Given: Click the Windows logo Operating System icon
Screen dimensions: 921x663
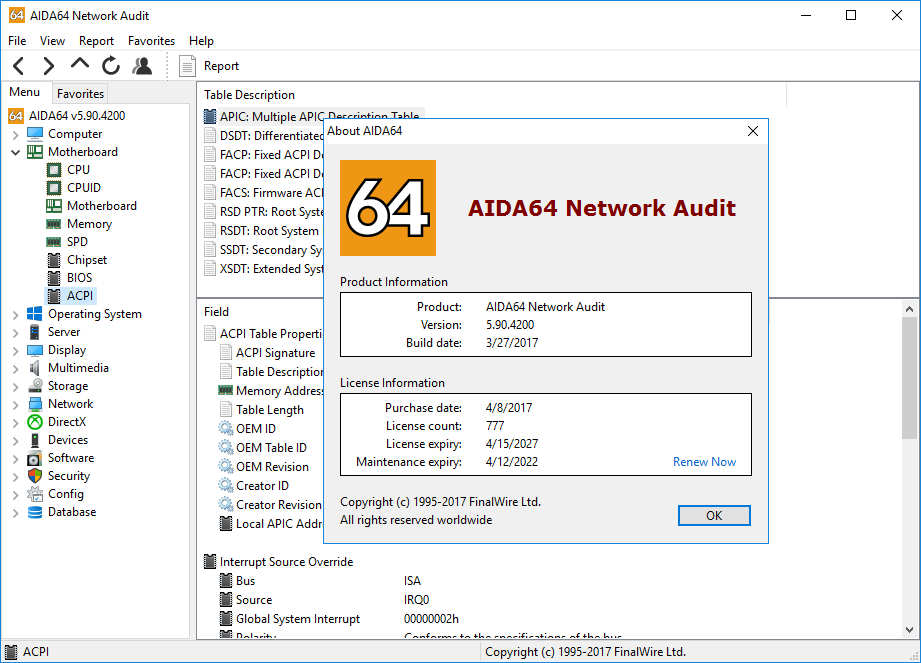Looking at the screenshot, I should point(35,314).
